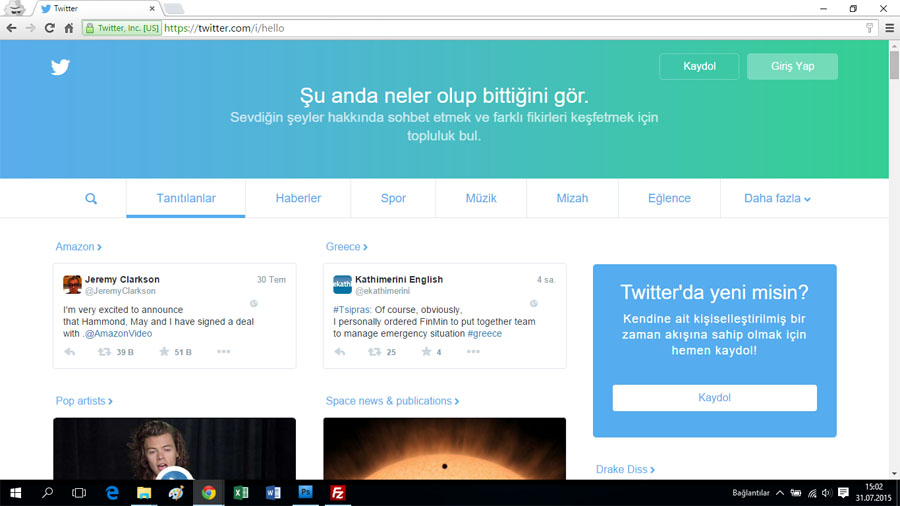Open the Space news sun image
Screen dimensions: 900x506
(x=444, y=449)
